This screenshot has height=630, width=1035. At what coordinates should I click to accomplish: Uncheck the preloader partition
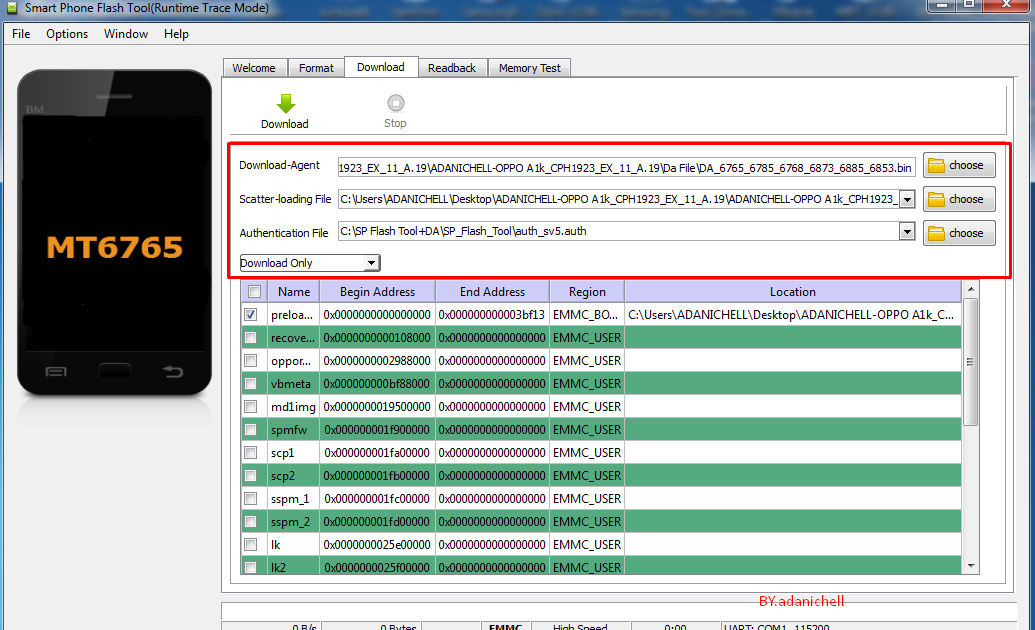251,314
